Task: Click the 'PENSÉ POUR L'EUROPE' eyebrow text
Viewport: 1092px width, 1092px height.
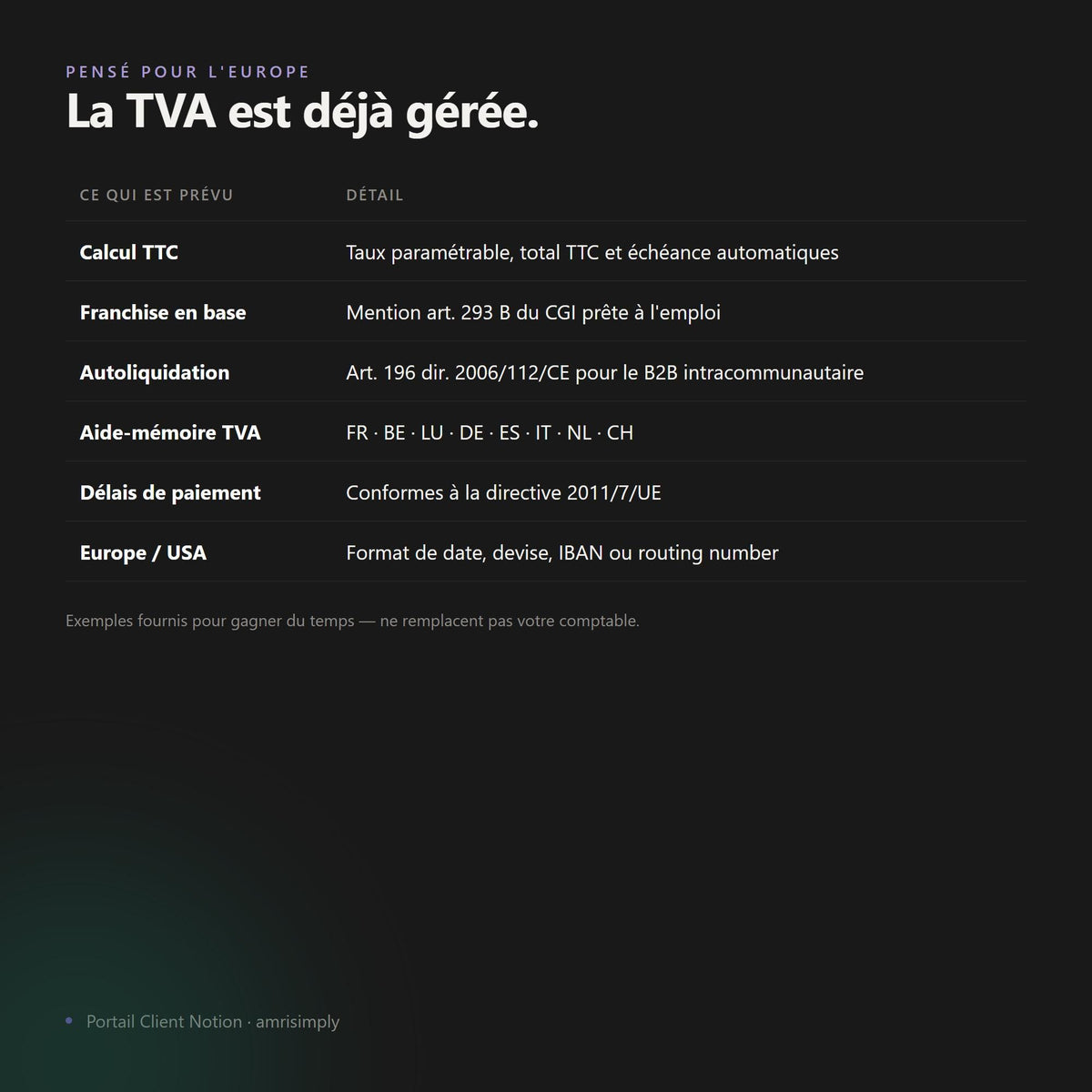Action: point(187,72)
